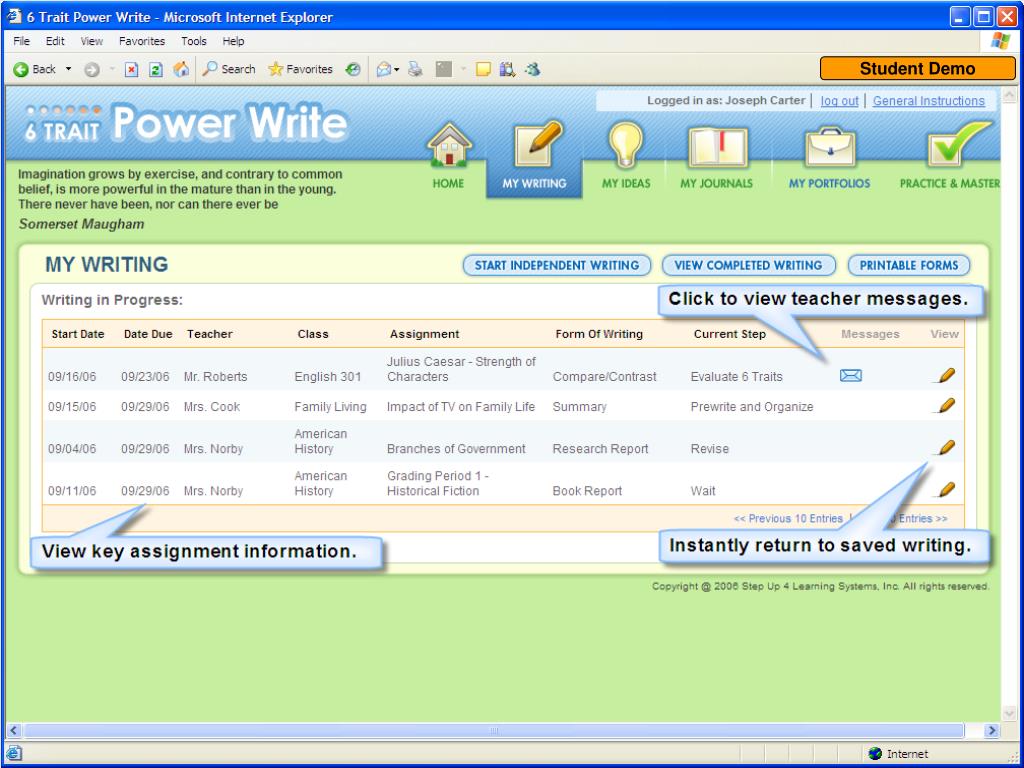Open Historical Fiction pencil icon
1024x768 pixels.
(x=946, y=490)
